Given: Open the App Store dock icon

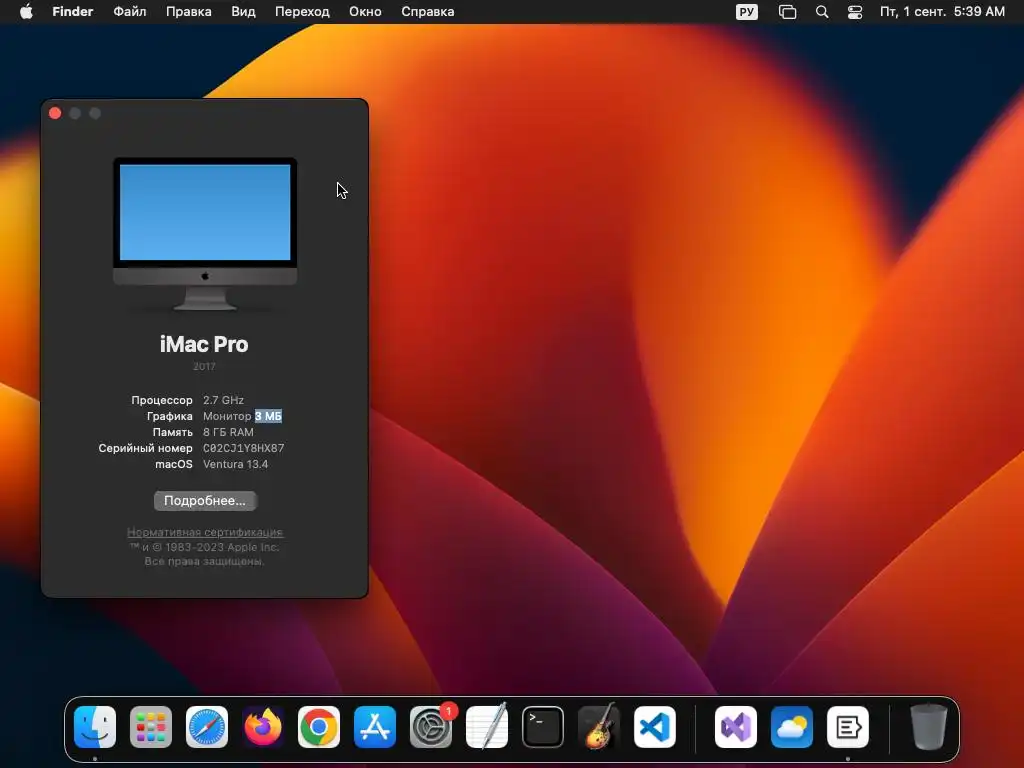Looking at the screenshot, I should (375, 727).
